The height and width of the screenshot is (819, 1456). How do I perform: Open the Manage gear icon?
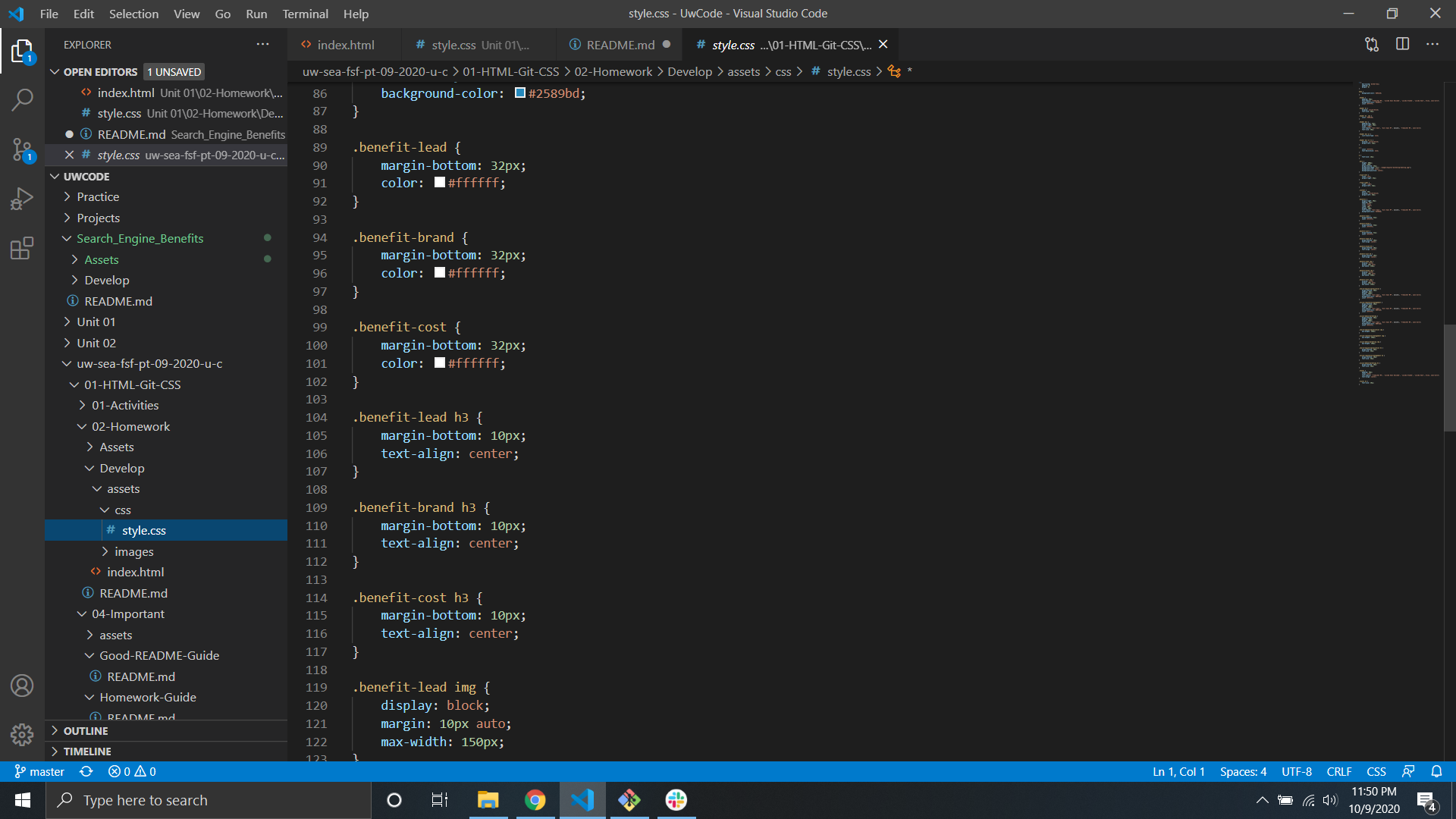click(22, 734)
